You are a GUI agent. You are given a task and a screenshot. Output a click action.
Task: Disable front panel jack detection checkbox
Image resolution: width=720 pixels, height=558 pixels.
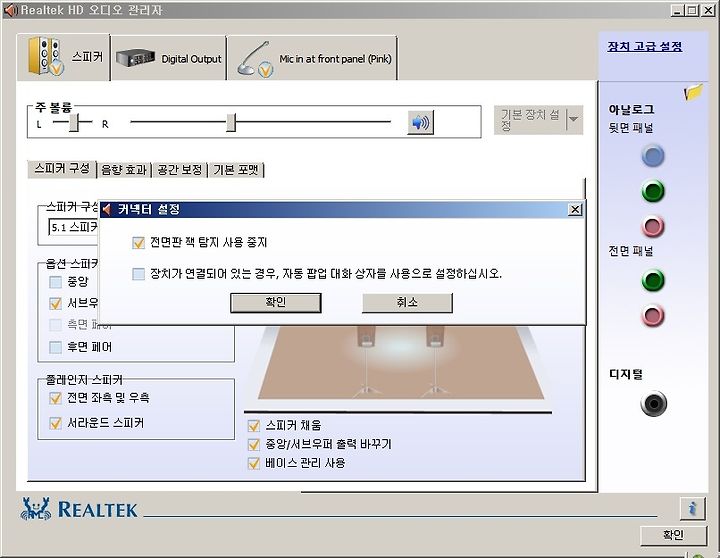[x=138, y=242]
